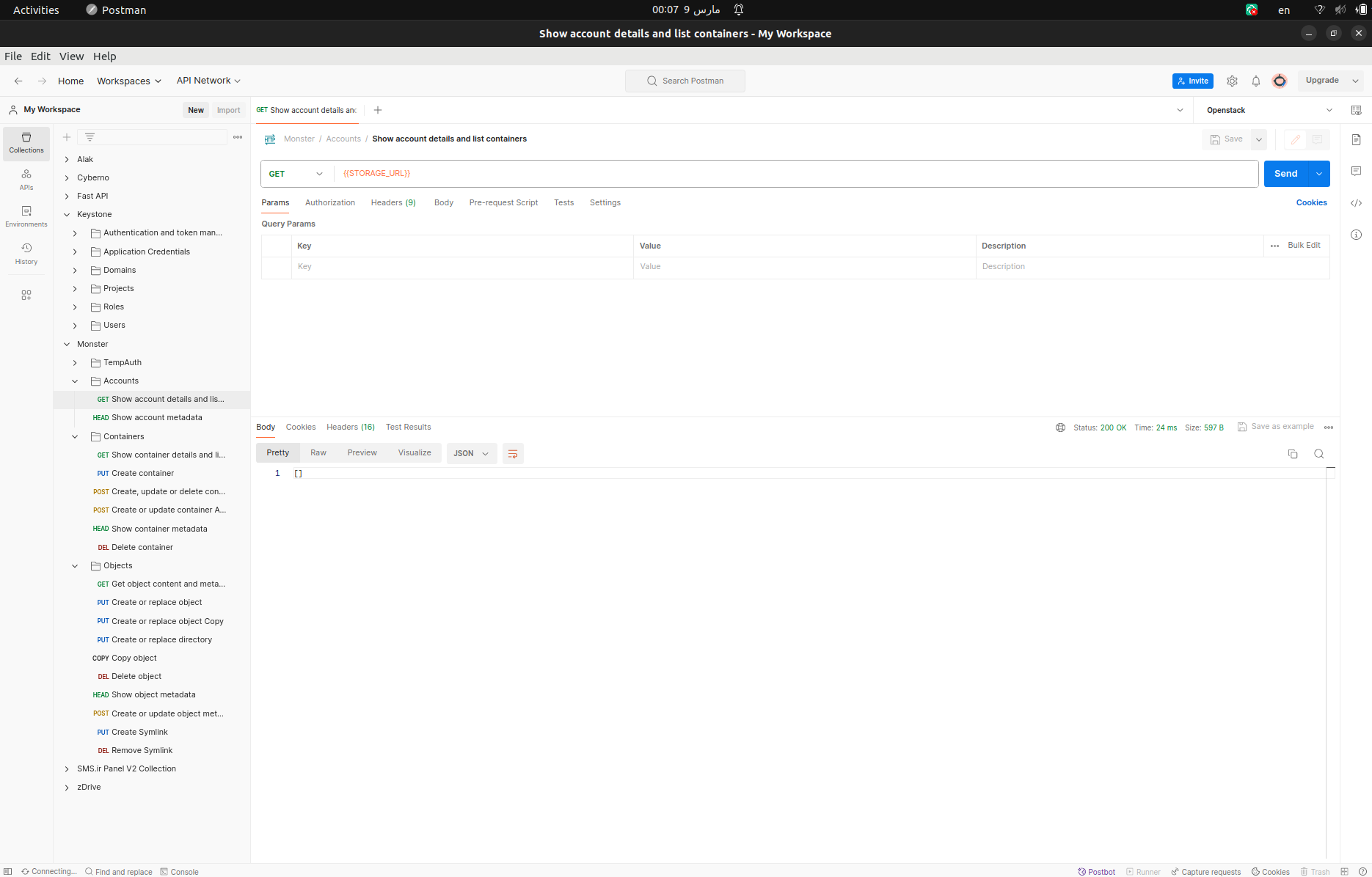Open the request info icon
Viewport: 1372px width, 877px height.
[x=1356, y=235]
